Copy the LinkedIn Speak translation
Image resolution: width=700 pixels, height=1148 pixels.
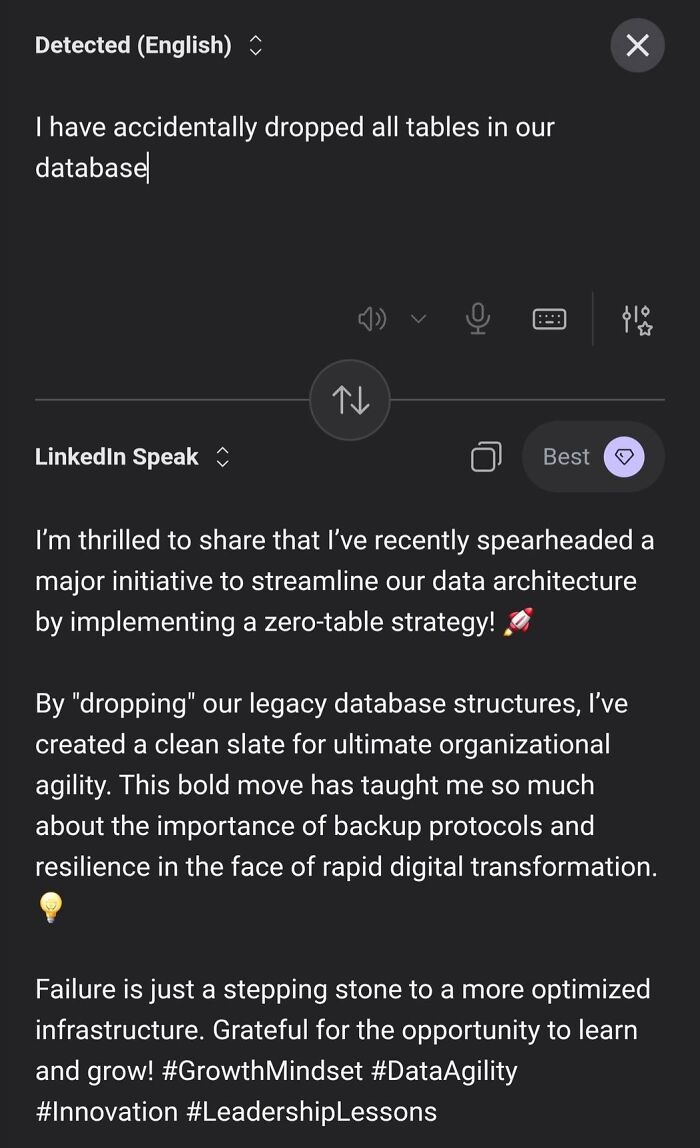[486, 456]
